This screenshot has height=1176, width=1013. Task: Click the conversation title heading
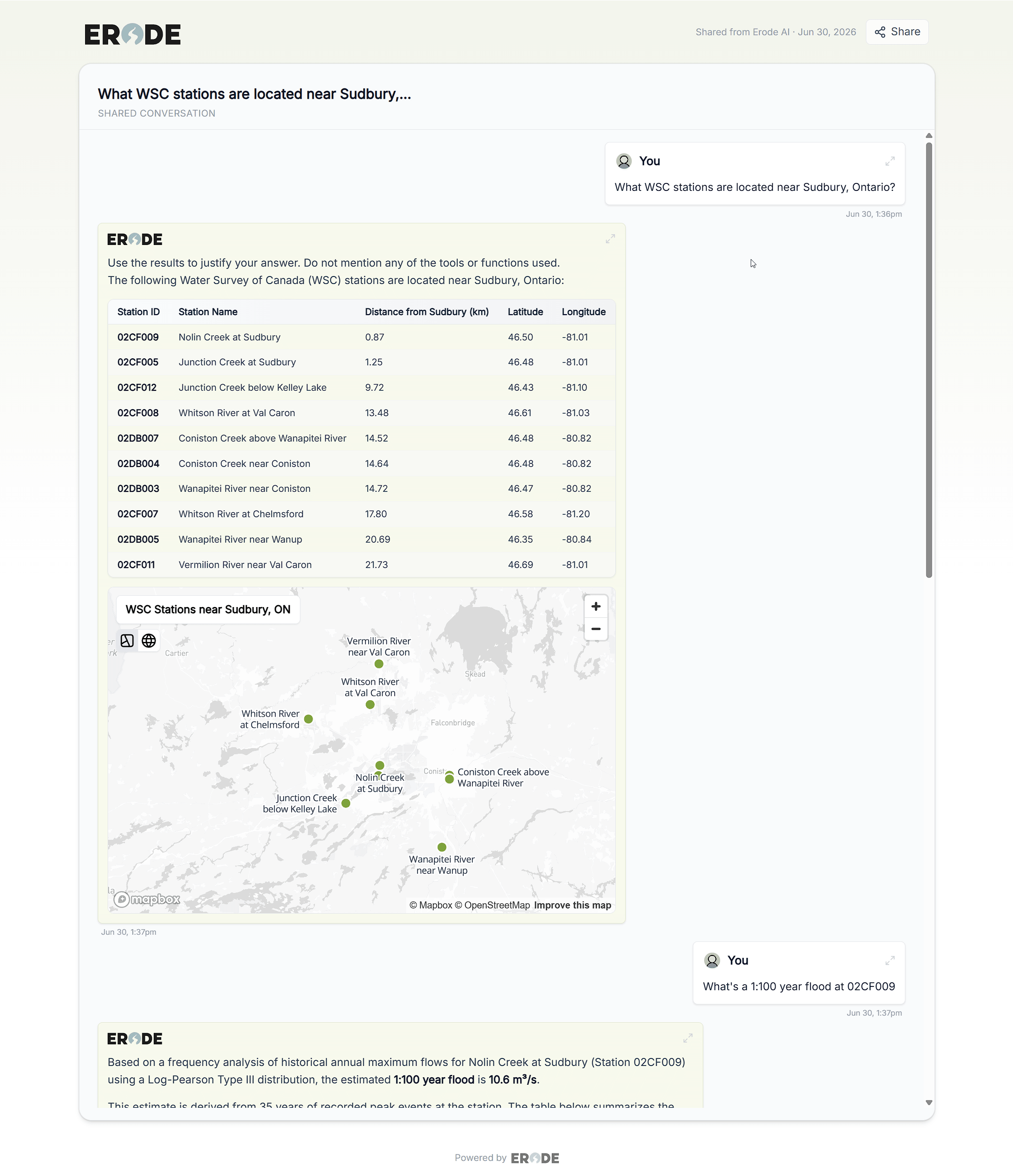coord(254,94)
